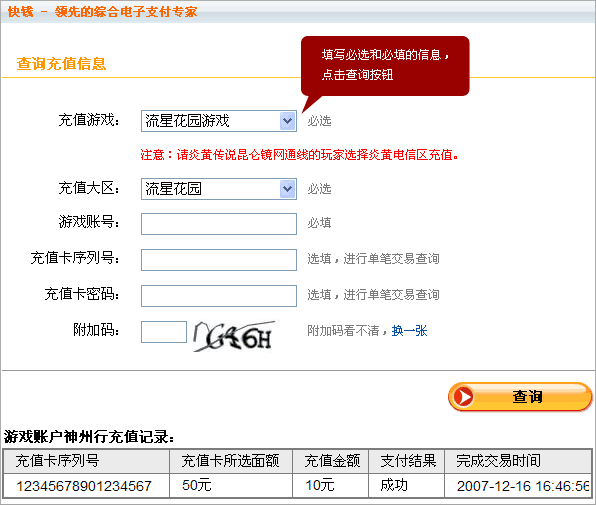Click the red tooltip bubble

385,66
